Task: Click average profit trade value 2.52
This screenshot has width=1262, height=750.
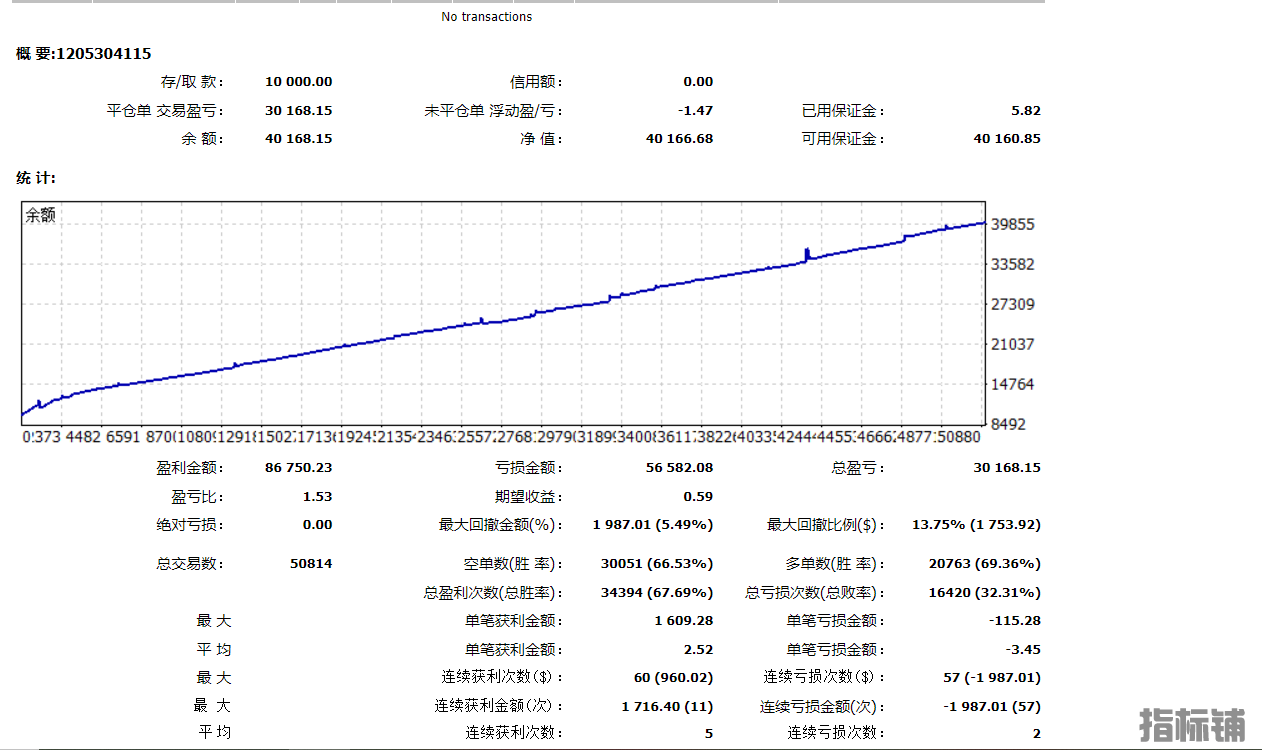Action: 698,649
